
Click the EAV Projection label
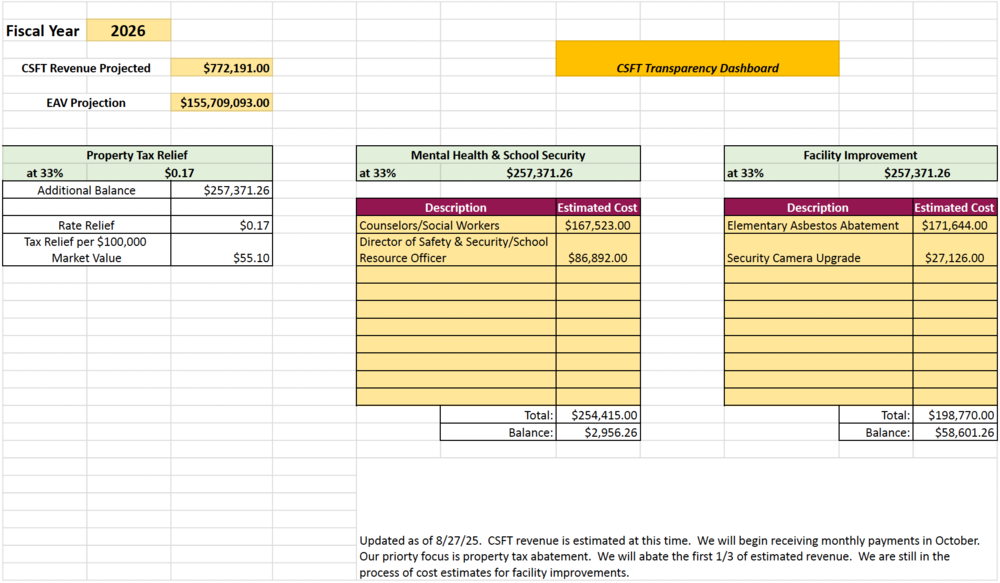point(86,103)
